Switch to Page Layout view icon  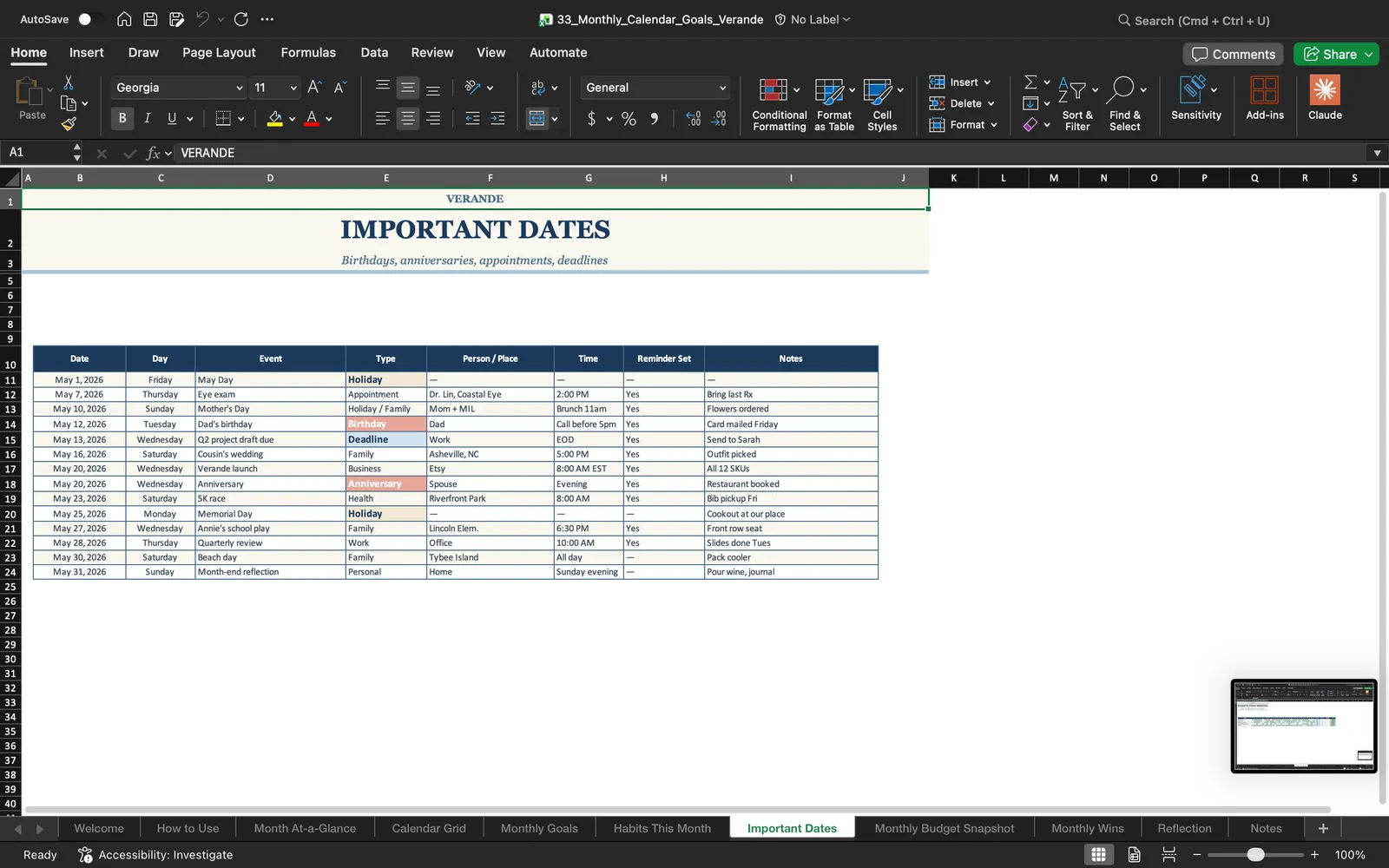1134,854
